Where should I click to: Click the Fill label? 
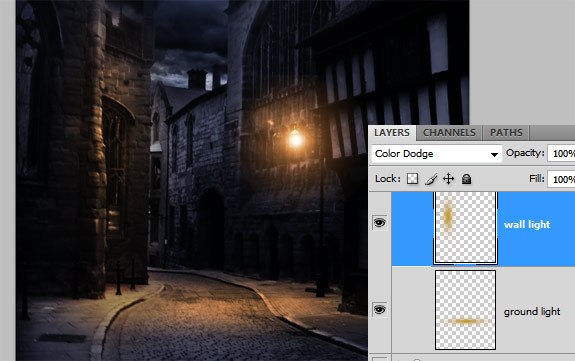[537, 179]
